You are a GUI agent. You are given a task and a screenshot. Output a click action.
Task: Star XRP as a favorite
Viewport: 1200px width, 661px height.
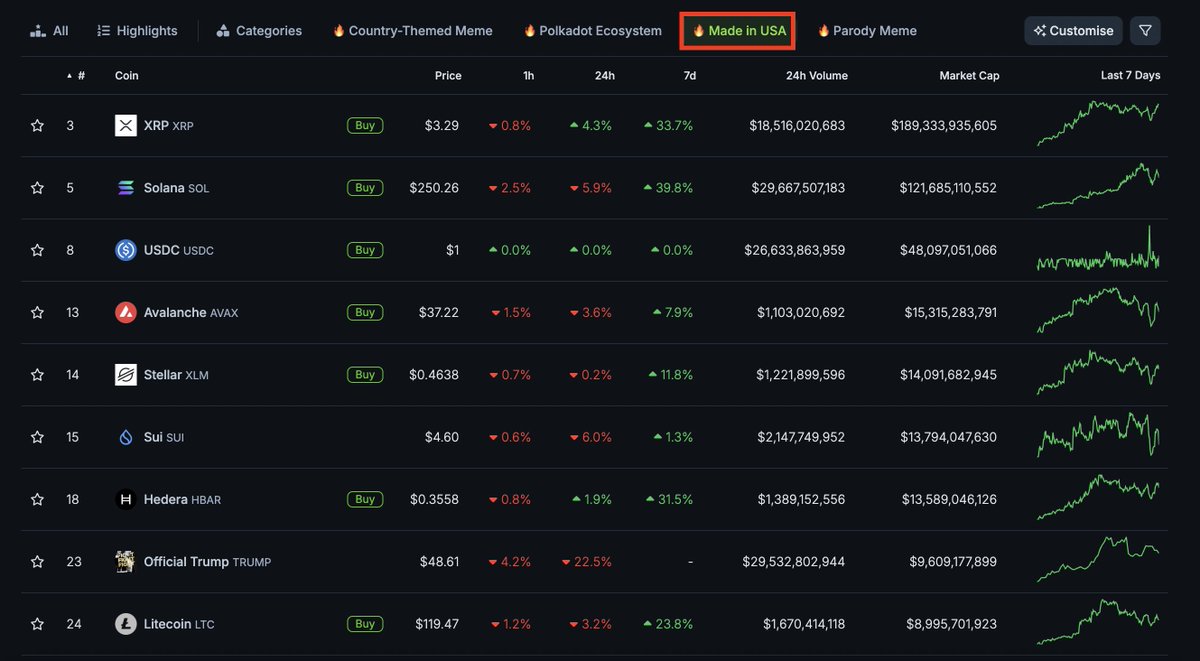[x=37, y=126]
